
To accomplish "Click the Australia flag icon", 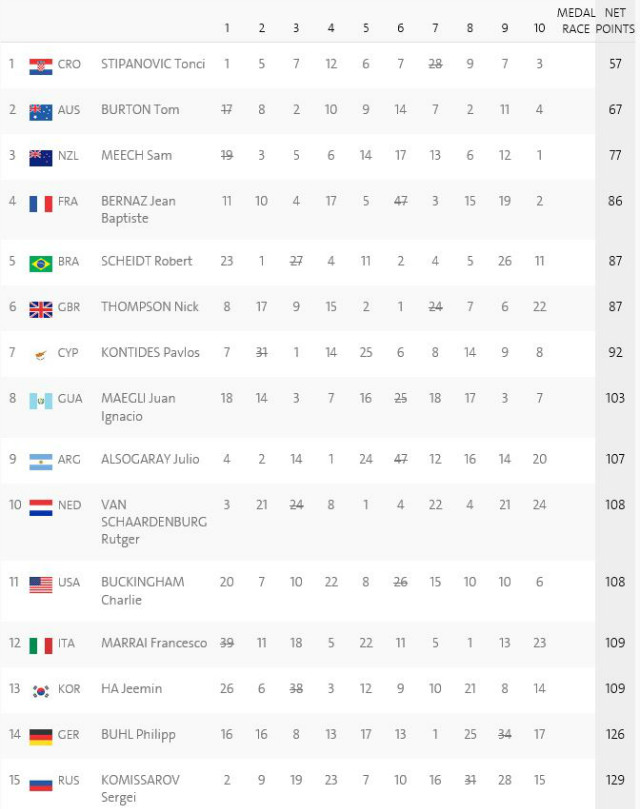I will coord(41,112).
